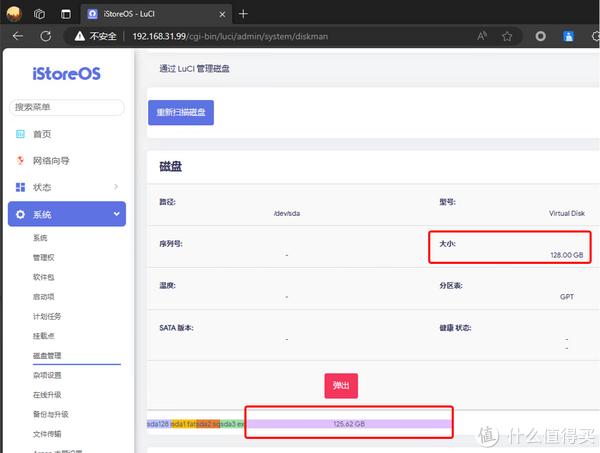Click the purple 125.62 GB free segment
The image size is (600, 453).
point(349,424)
